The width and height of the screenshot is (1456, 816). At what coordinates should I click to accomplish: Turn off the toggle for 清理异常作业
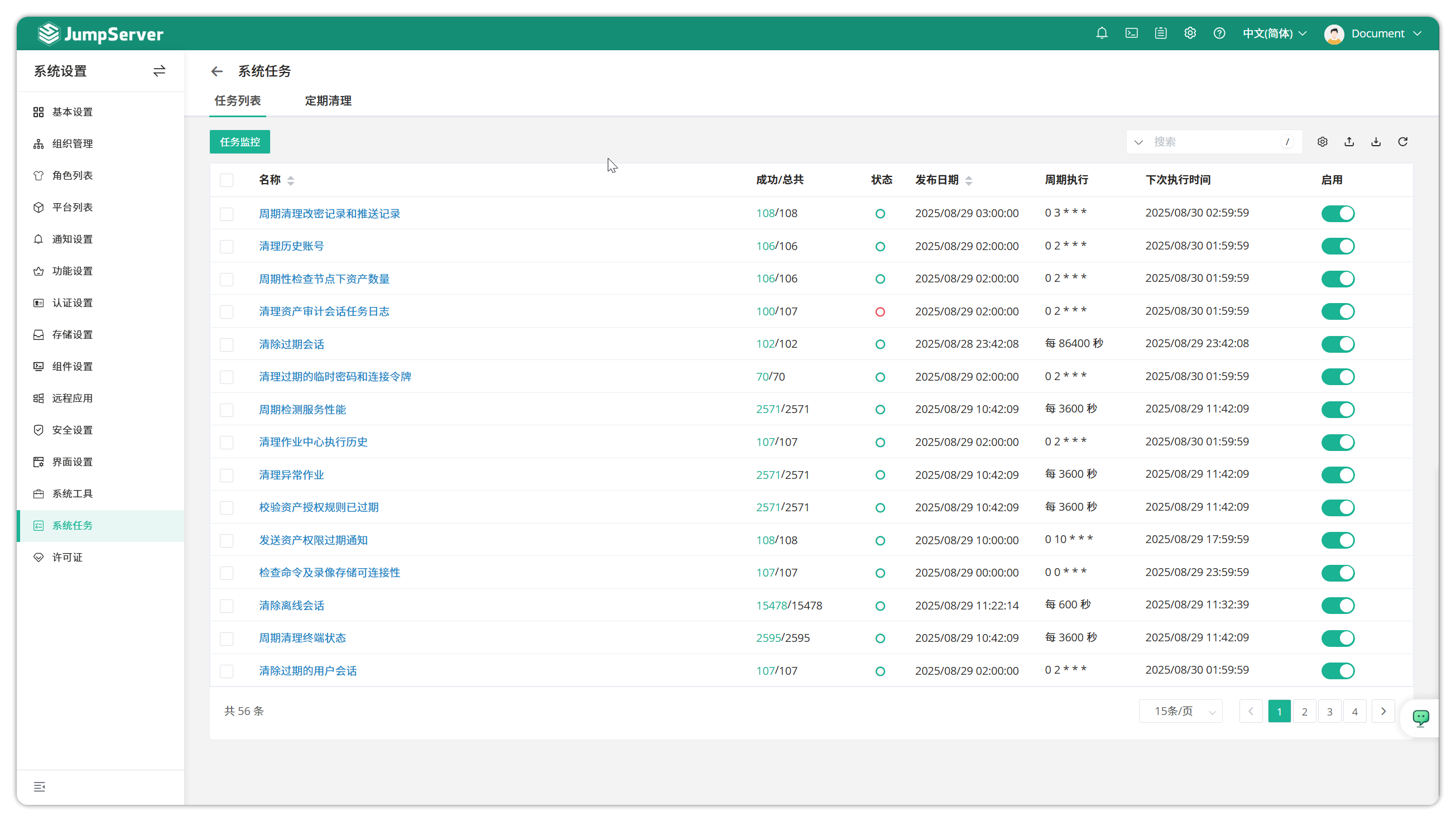tap(1338, 474)
